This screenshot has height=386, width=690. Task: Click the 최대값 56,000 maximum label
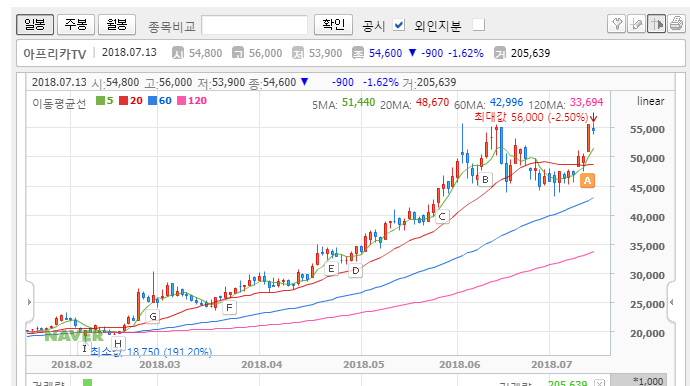pyautogui.click(x=531, y=117)
